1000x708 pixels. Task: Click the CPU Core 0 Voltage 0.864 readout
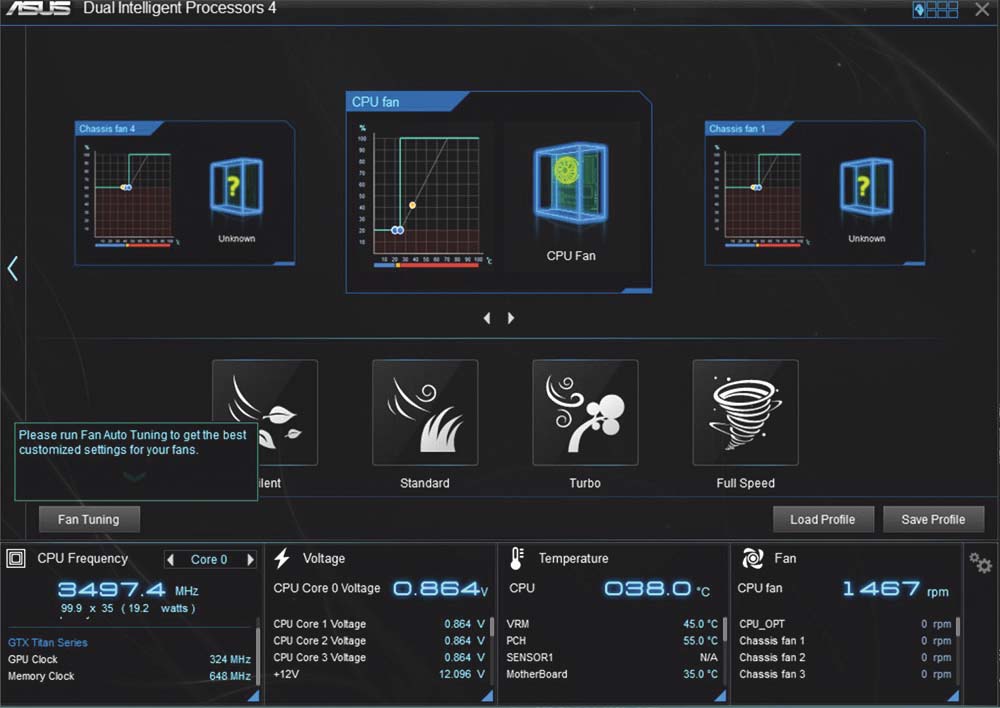440,589
